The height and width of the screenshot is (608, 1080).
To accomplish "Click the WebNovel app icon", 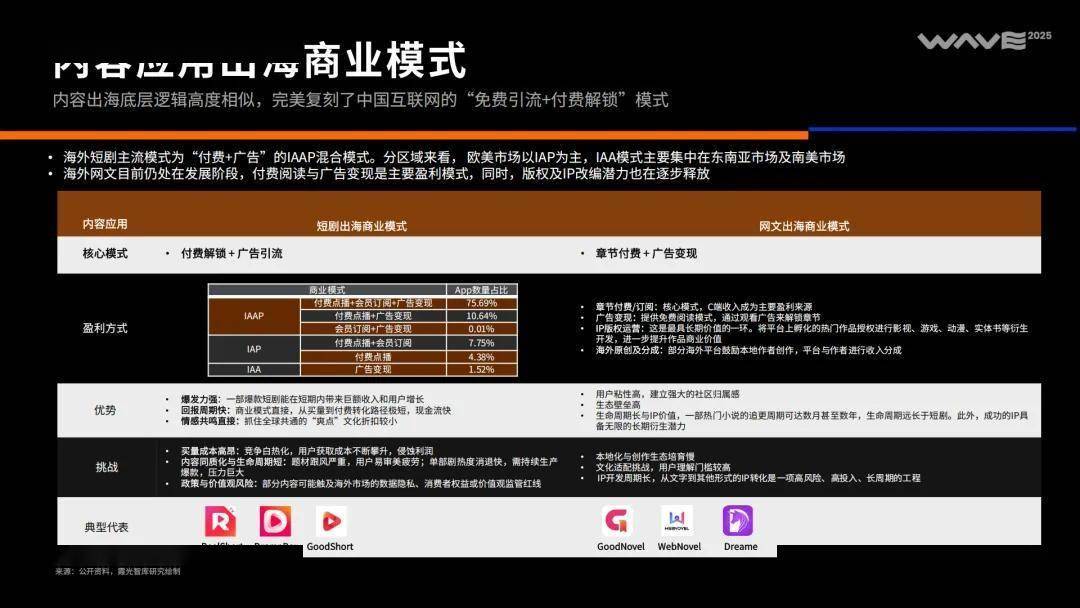I will (677, 521).
